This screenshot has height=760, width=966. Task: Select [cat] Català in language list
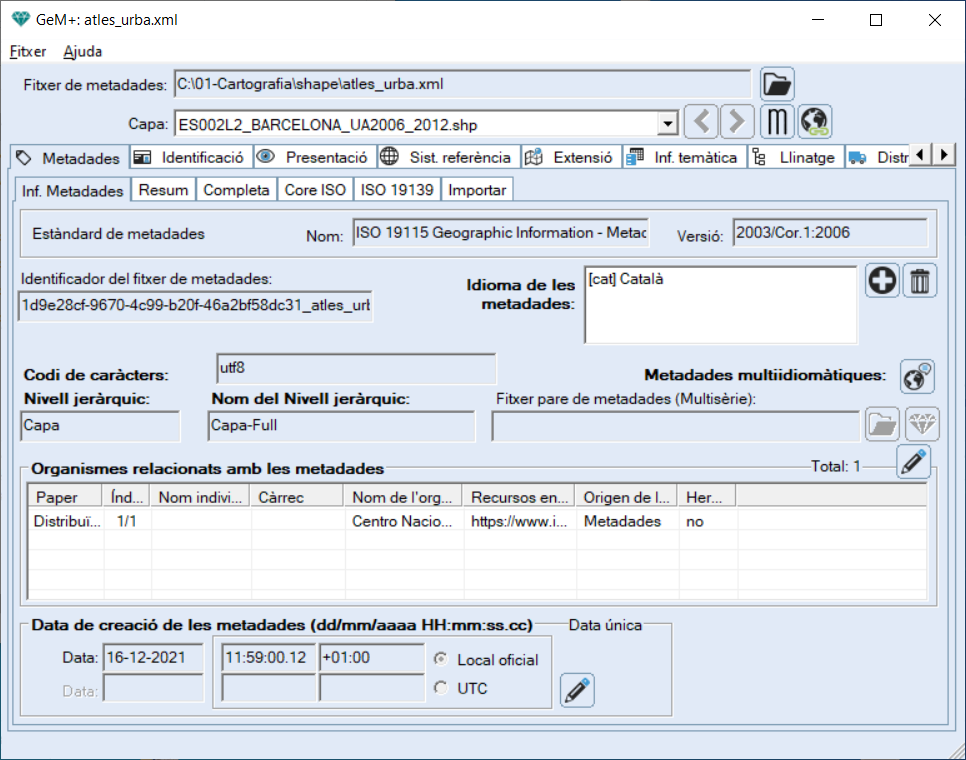tap(626, 279)
